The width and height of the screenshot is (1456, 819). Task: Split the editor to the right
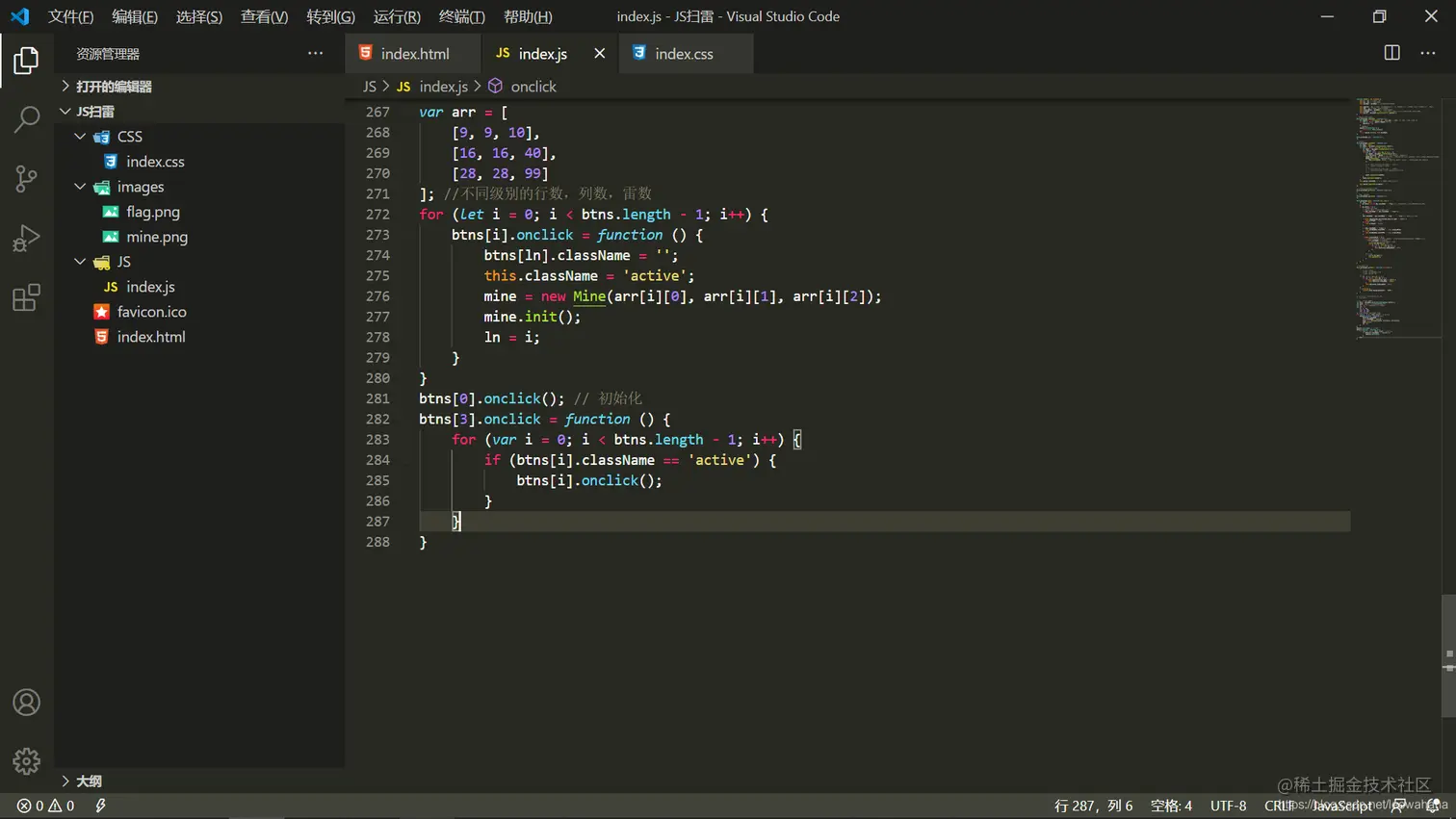[x=1391, y=53]
